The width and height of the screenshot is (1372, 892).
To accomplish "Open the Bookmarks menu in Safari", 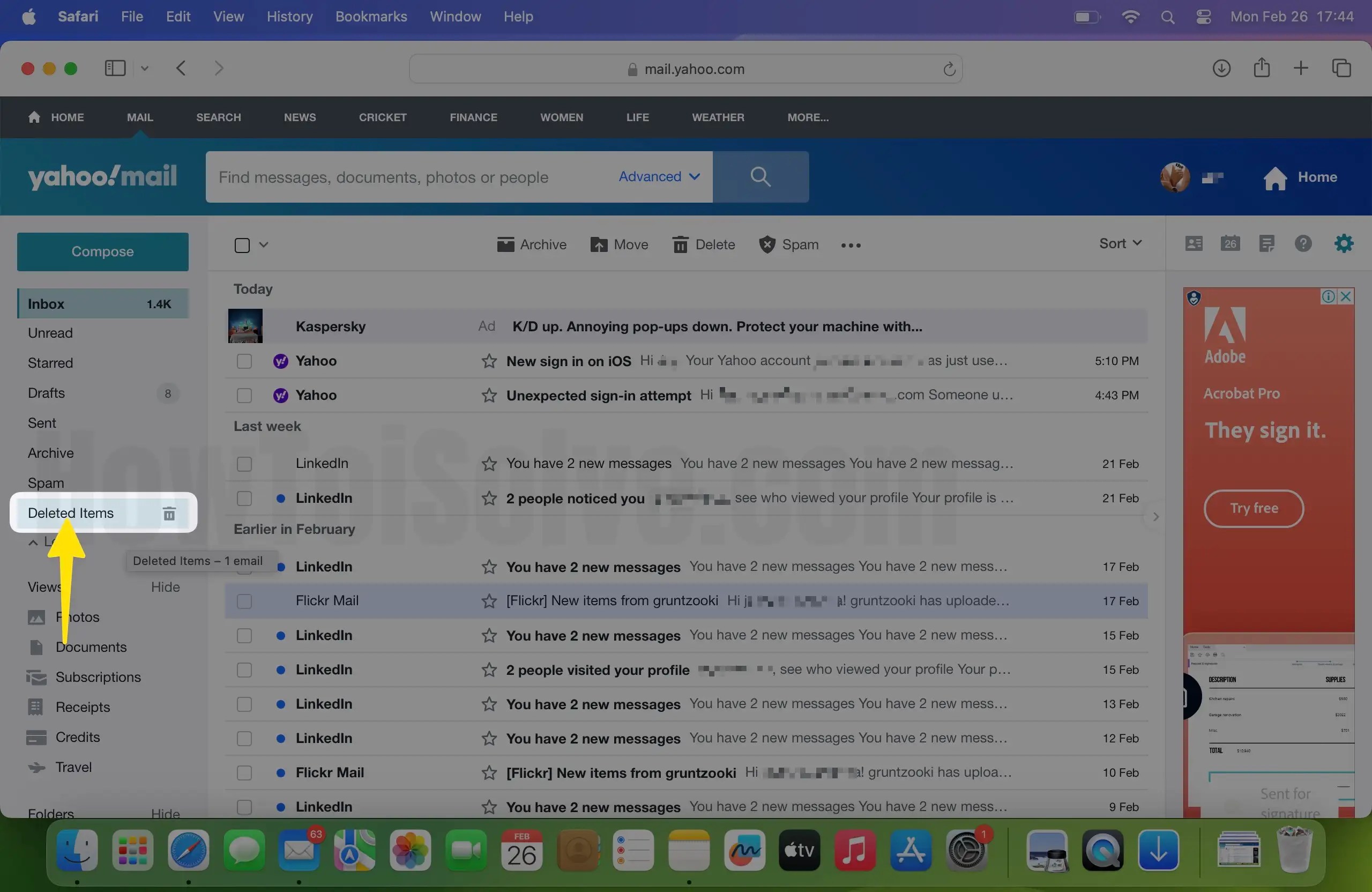I will click(371, 16).
